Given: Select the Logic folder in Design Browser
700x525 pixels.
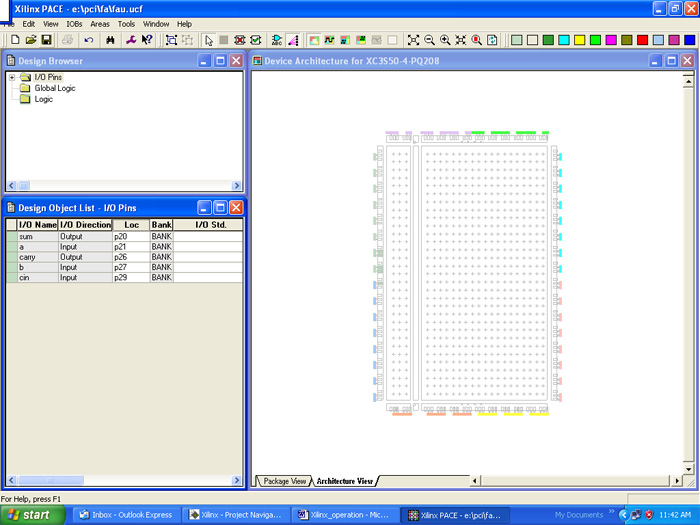Looking at the screenshot, I should point(43,99).
